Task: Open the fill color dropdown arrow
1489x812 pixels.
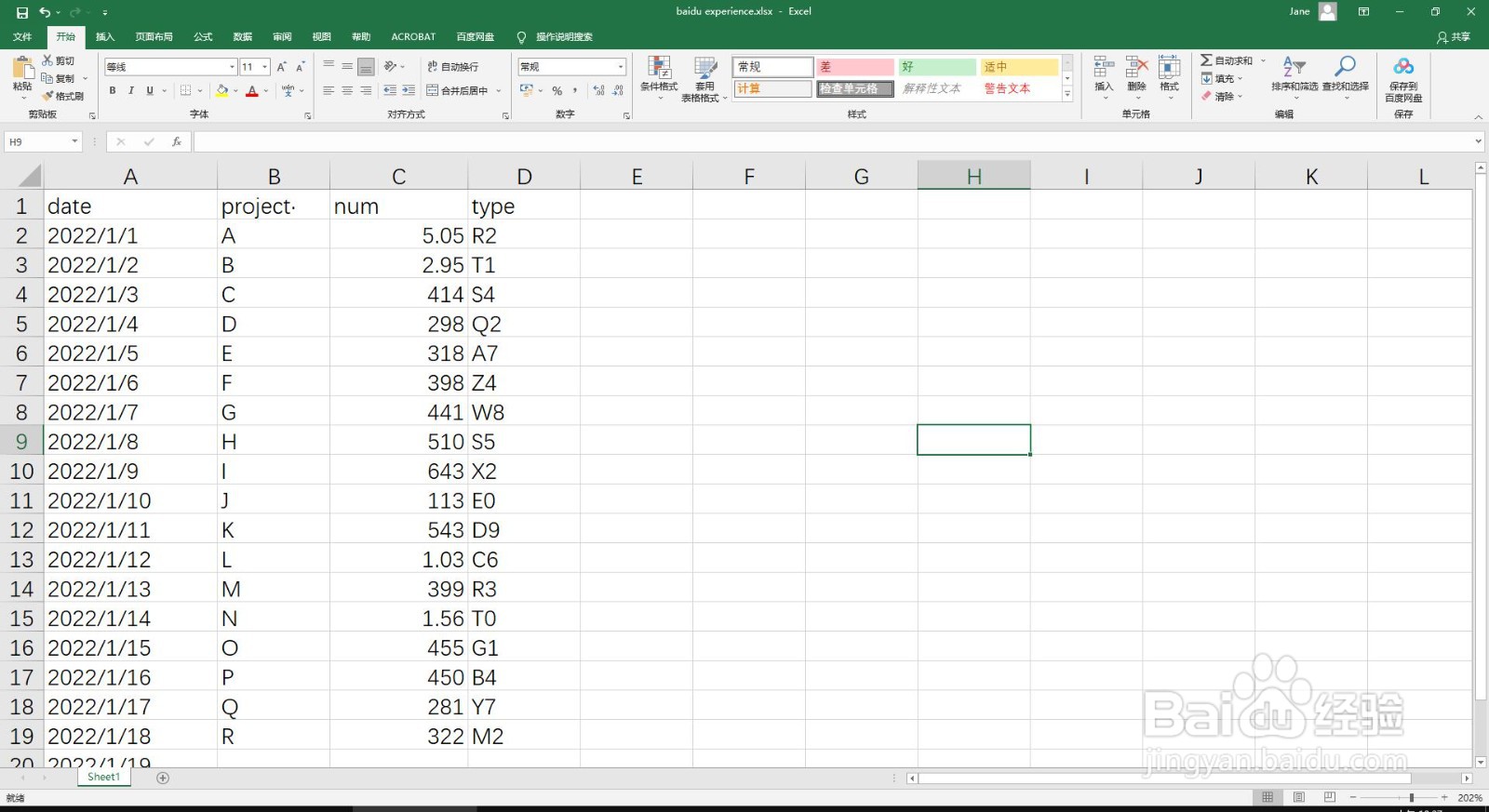Action: [x=235, y=90]
